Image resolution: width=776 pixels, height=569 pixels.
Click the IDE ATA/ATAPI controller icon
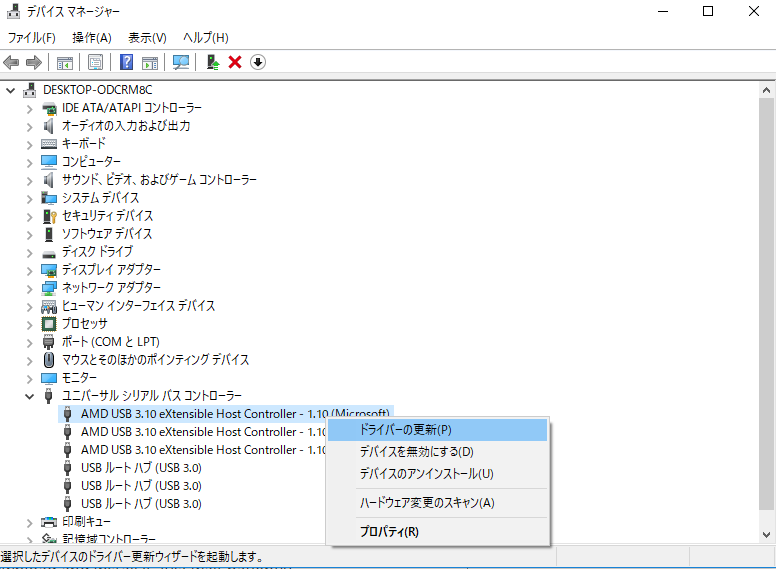point(49,108)
